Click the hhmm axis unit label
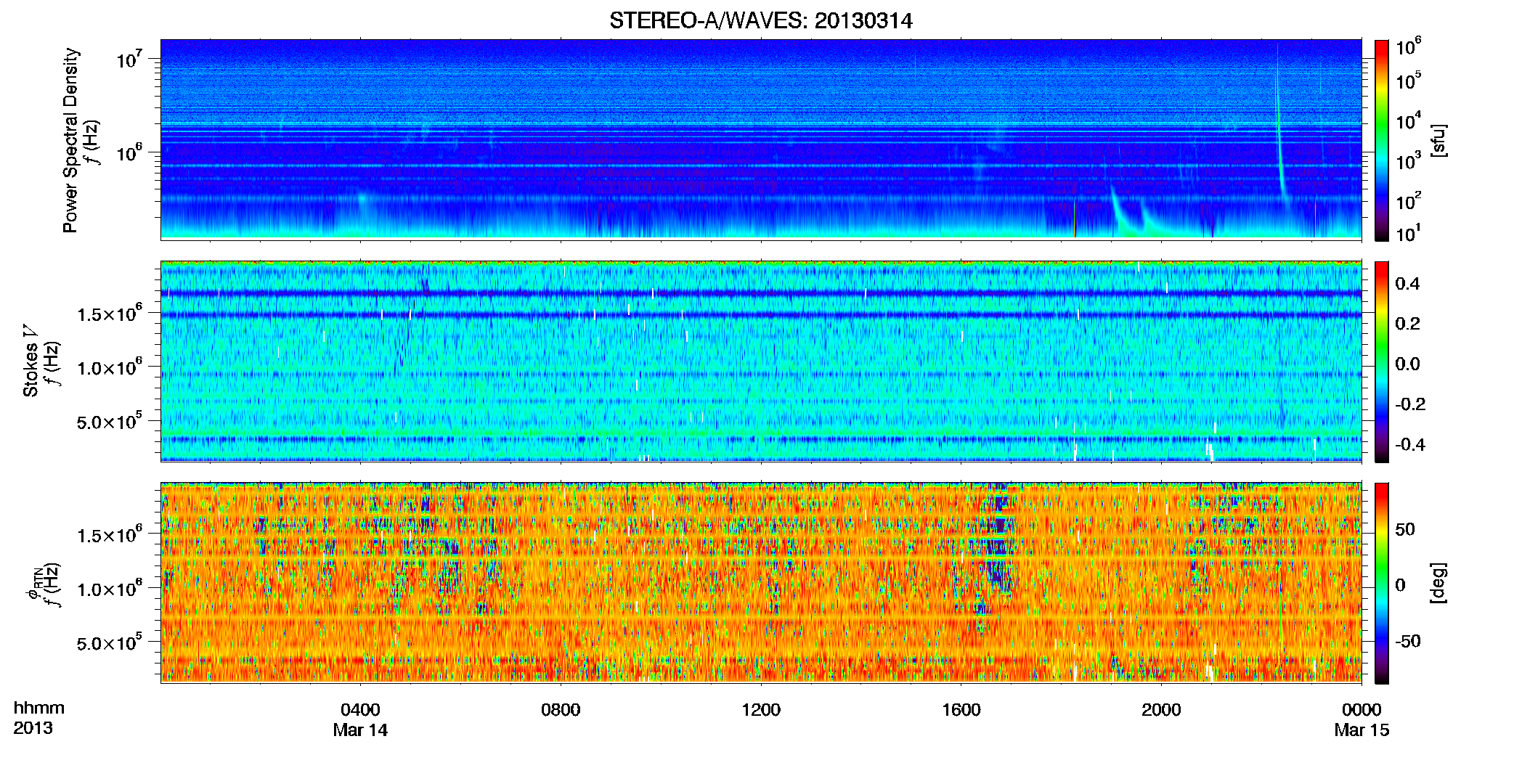The height and width of the screenshot is (784, 1522). (39, 708)
